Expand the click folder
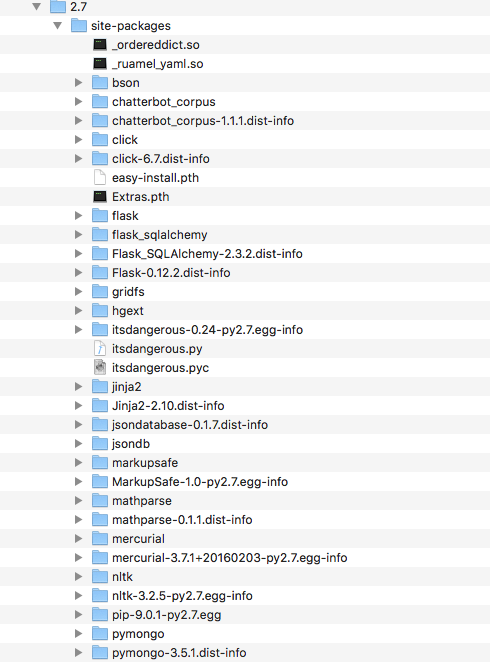Image resolution: width=490 pixels, height=664 pixels. coord(78,139)
